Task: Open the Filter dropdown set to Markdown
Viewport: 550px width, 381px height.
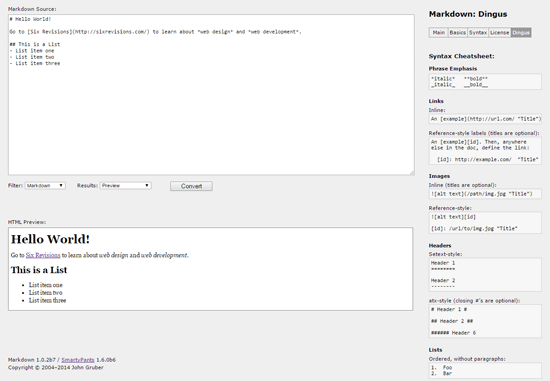Action: [45, 186]
